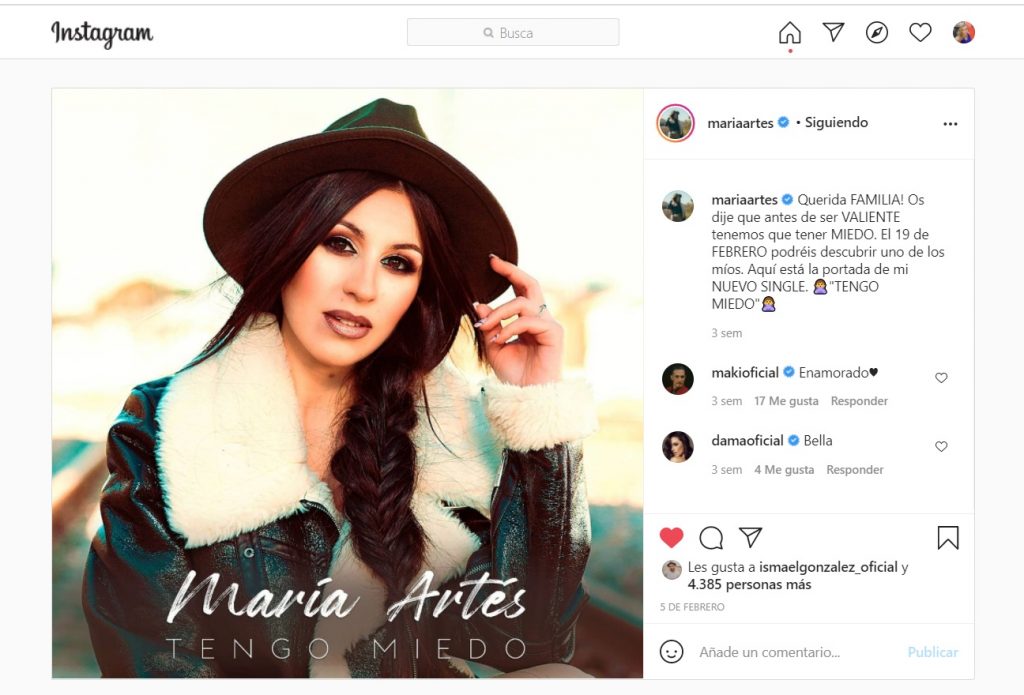Viewport: 1024px width, 695px height.
Task: Focus the Busca search field
Action: [513, 32]
